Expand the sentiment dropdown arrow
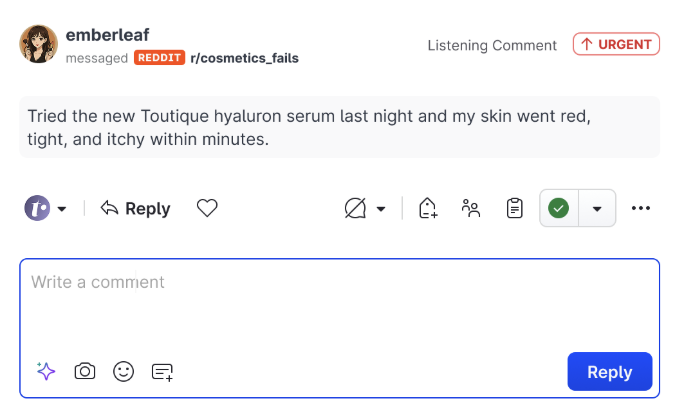 [381, 209]
